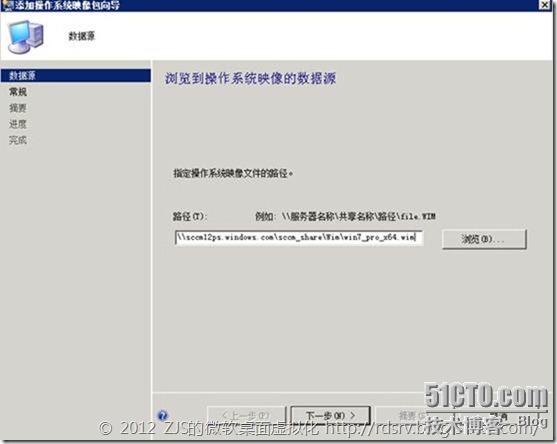Click the 浏览(B)... browse button

pos(484,239)
